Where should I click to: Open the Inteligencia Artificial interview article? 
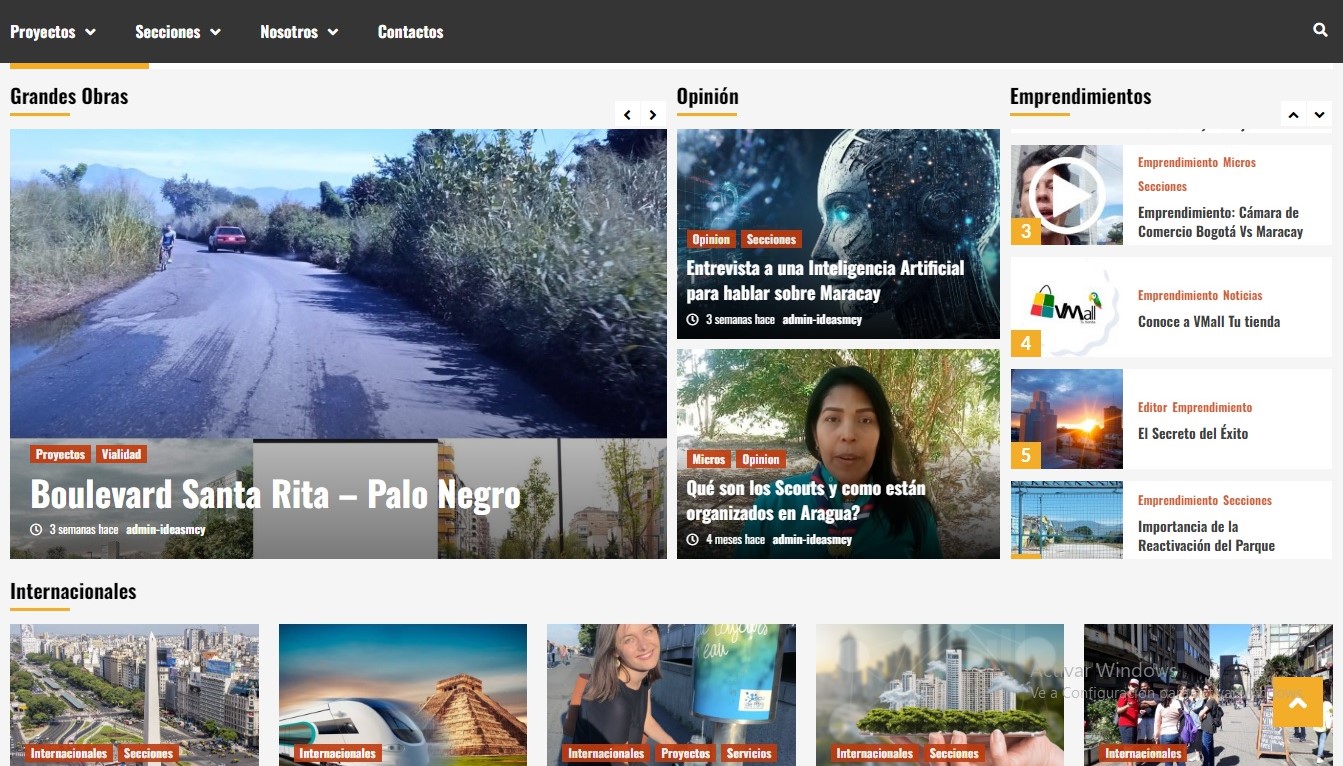(x=825, y=280)
